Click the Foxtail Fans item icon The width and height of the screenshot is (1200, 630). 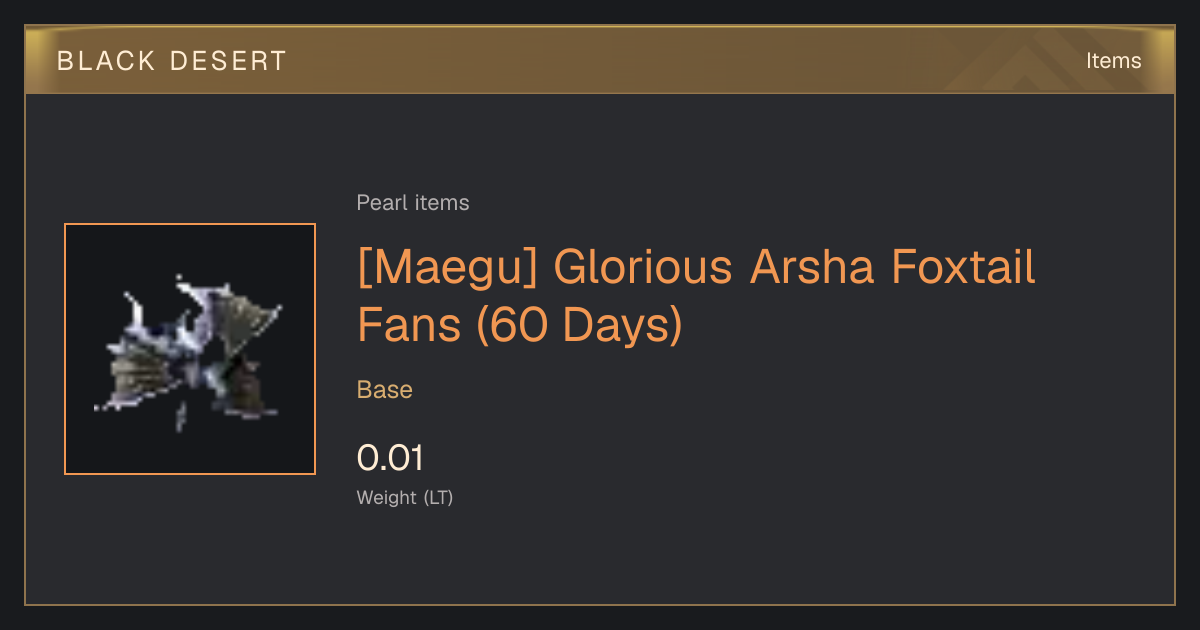tap(190, 349)
